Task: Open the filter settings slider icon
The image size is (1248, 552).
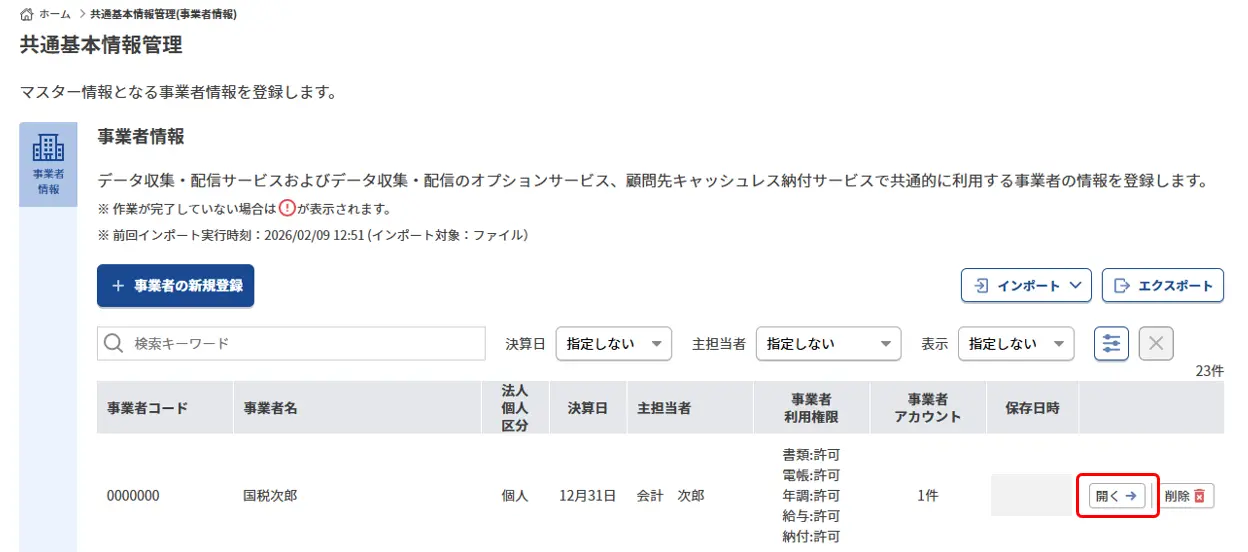Action: (x=1111, y=344)
